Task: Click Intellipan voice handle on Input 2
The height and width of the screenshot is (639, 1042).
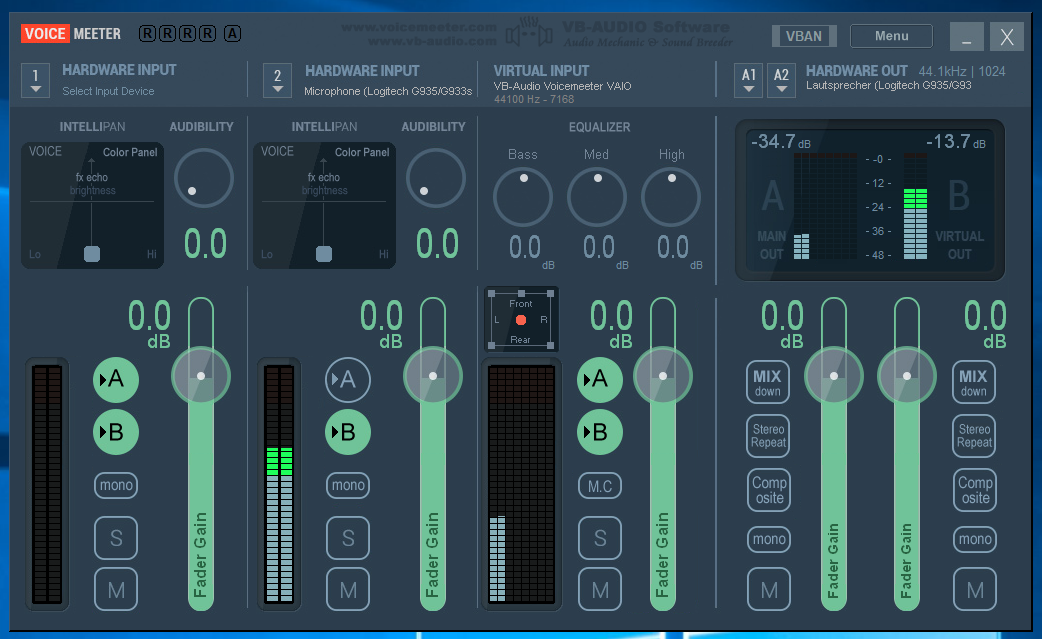Action: tap(324, 254)
